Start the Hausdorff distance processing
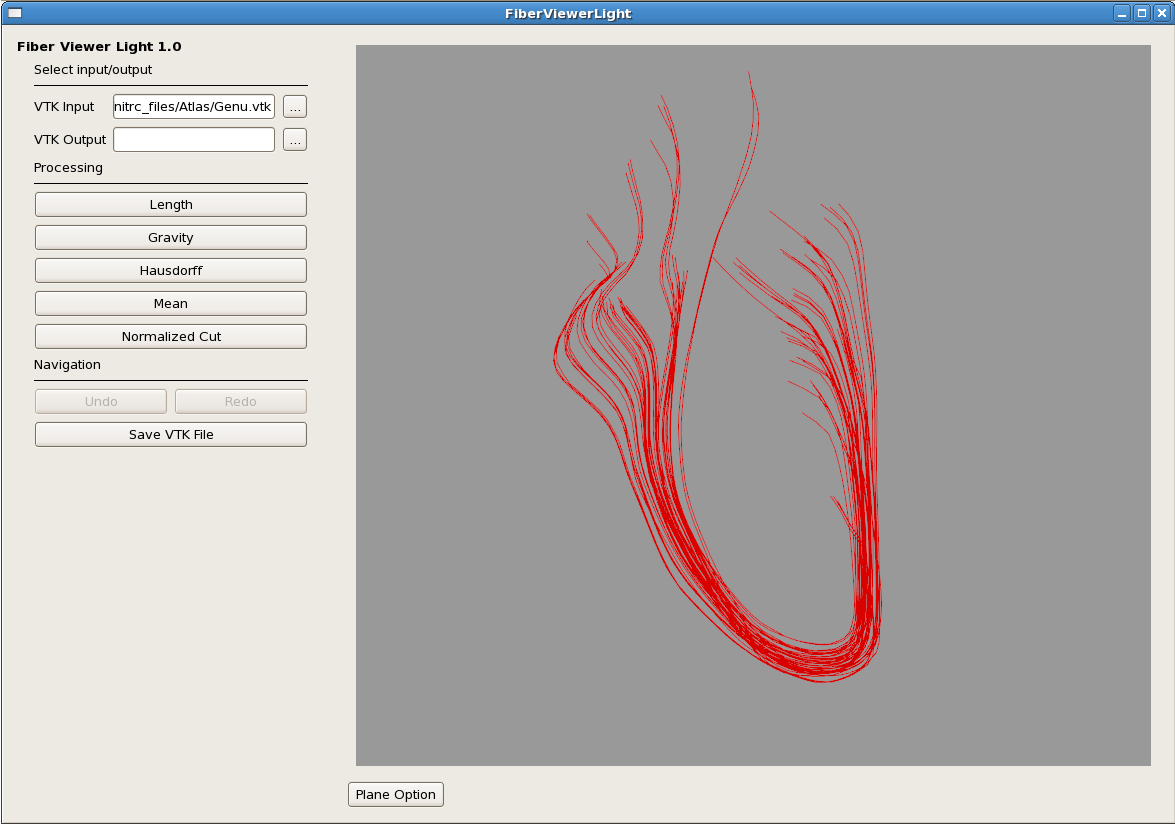The image size is (1175, 824). 171,270
